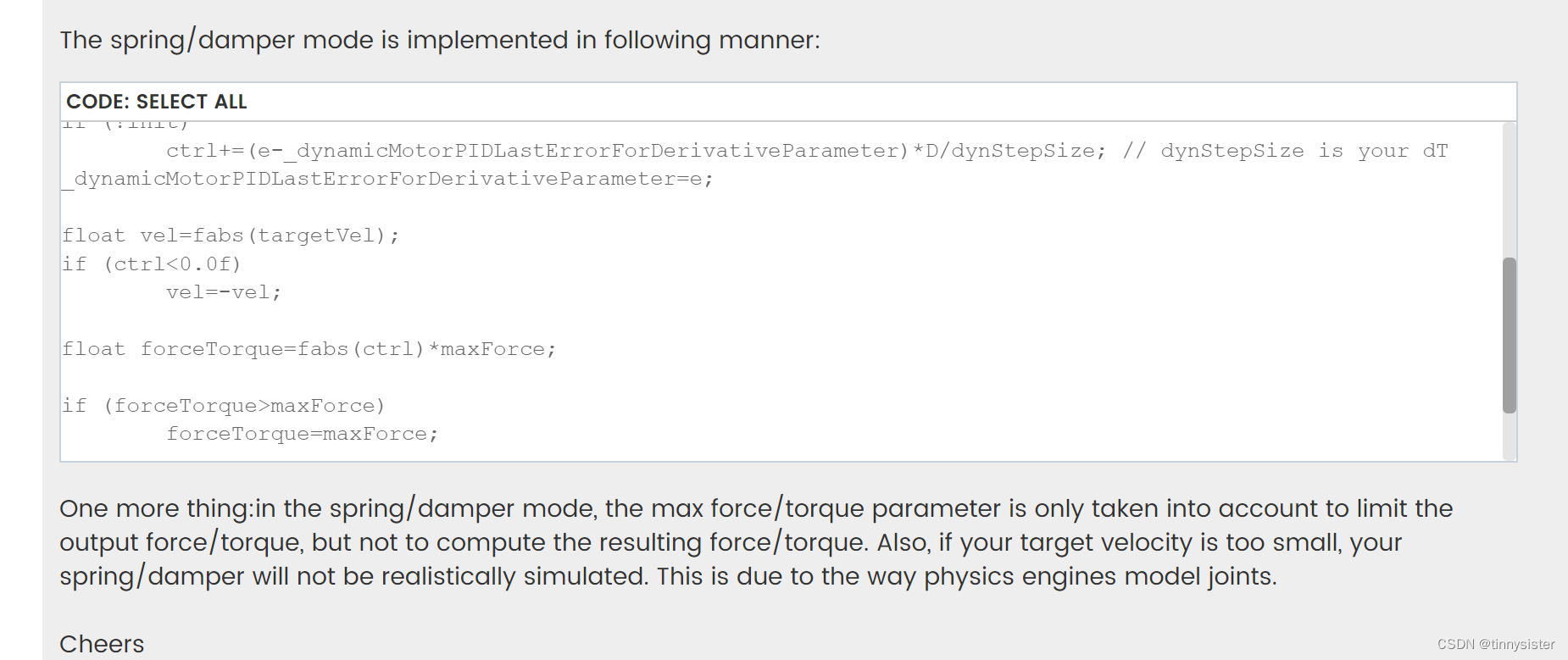Screen dimensions: 1568x660
Task: Click '_dynamicMotorPIDLastErrorForDerivativeParameter=e;' line
Action: click(x=388, y=179)
